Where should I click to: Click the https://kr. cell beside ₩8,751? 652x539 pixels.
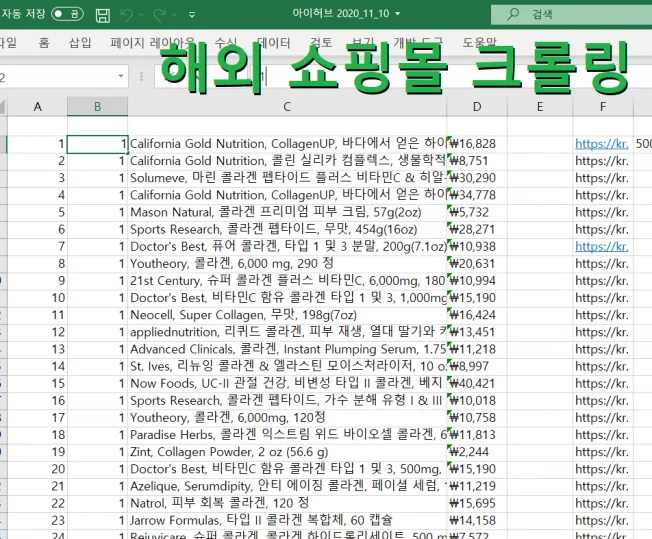pyautogui.click(x=603, y=161)
